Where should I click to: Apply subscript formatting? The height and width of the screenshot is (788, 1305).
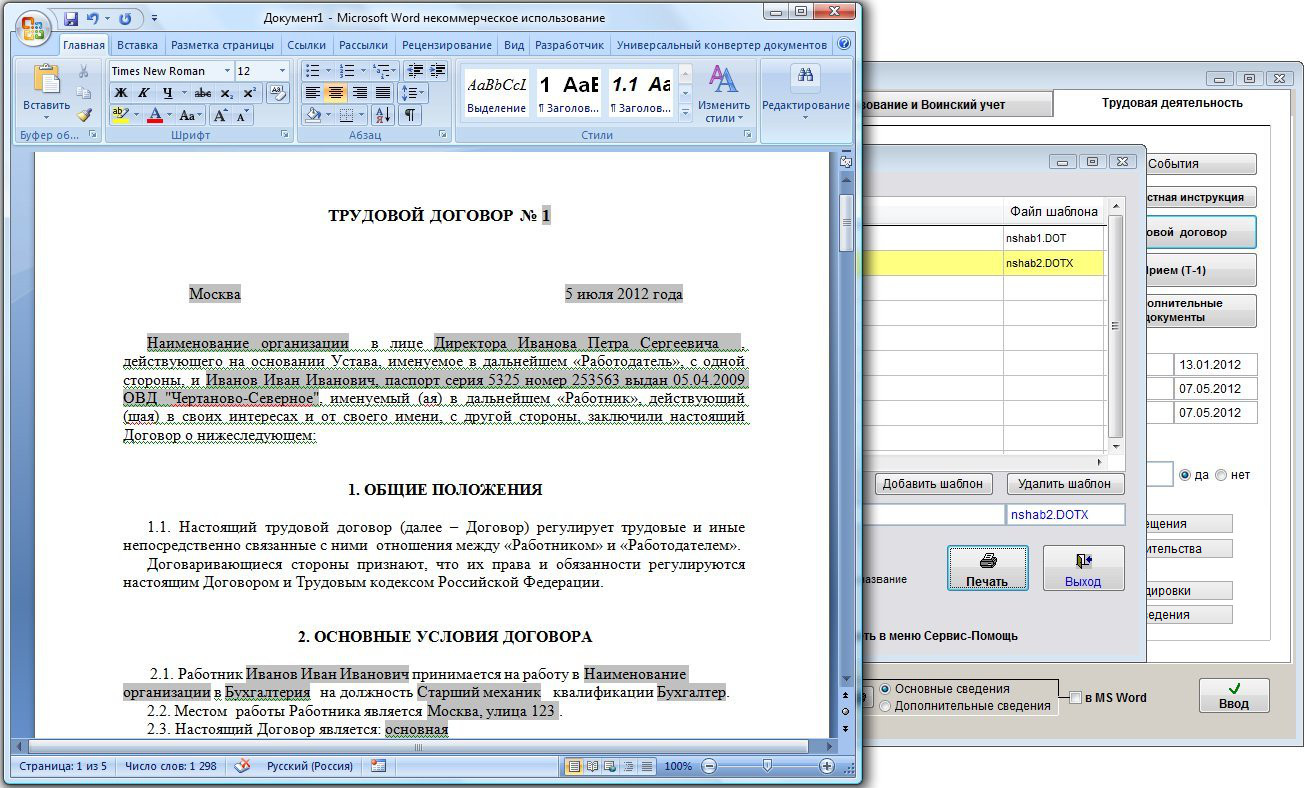pos(227,93)
